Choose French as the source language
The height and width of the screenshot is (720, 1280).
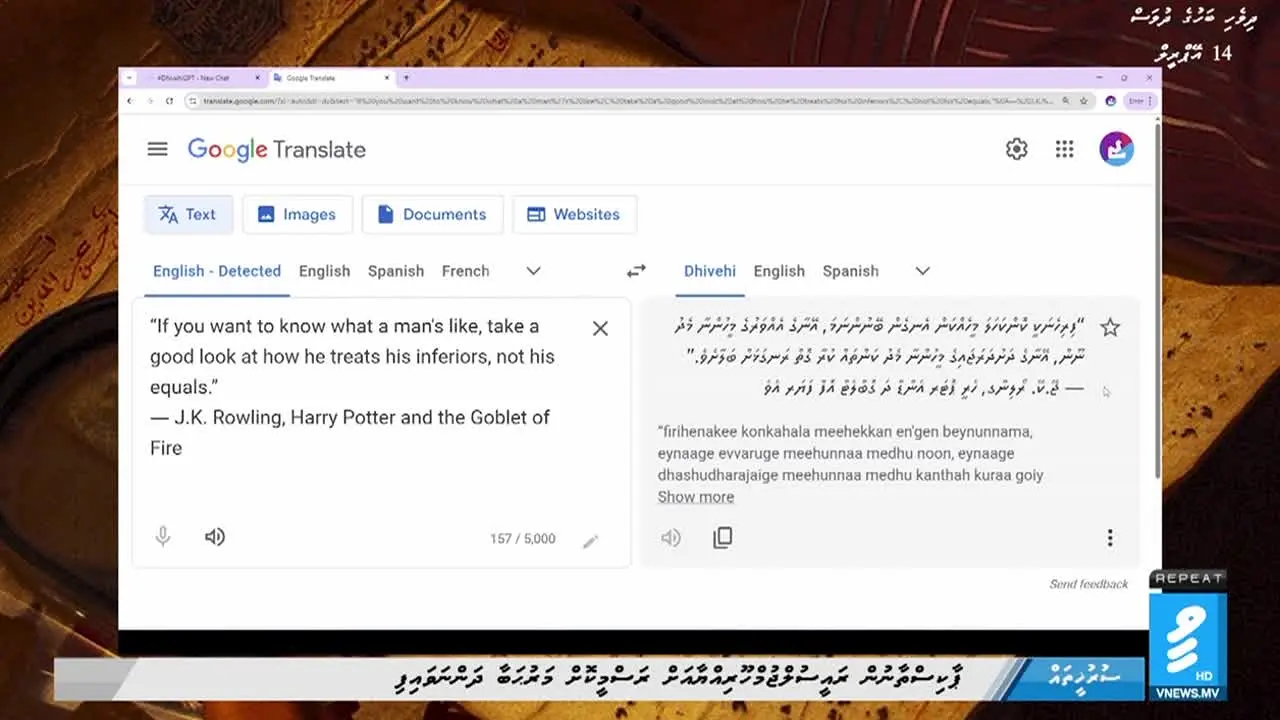pyautogui.click(x=466, y=271)
